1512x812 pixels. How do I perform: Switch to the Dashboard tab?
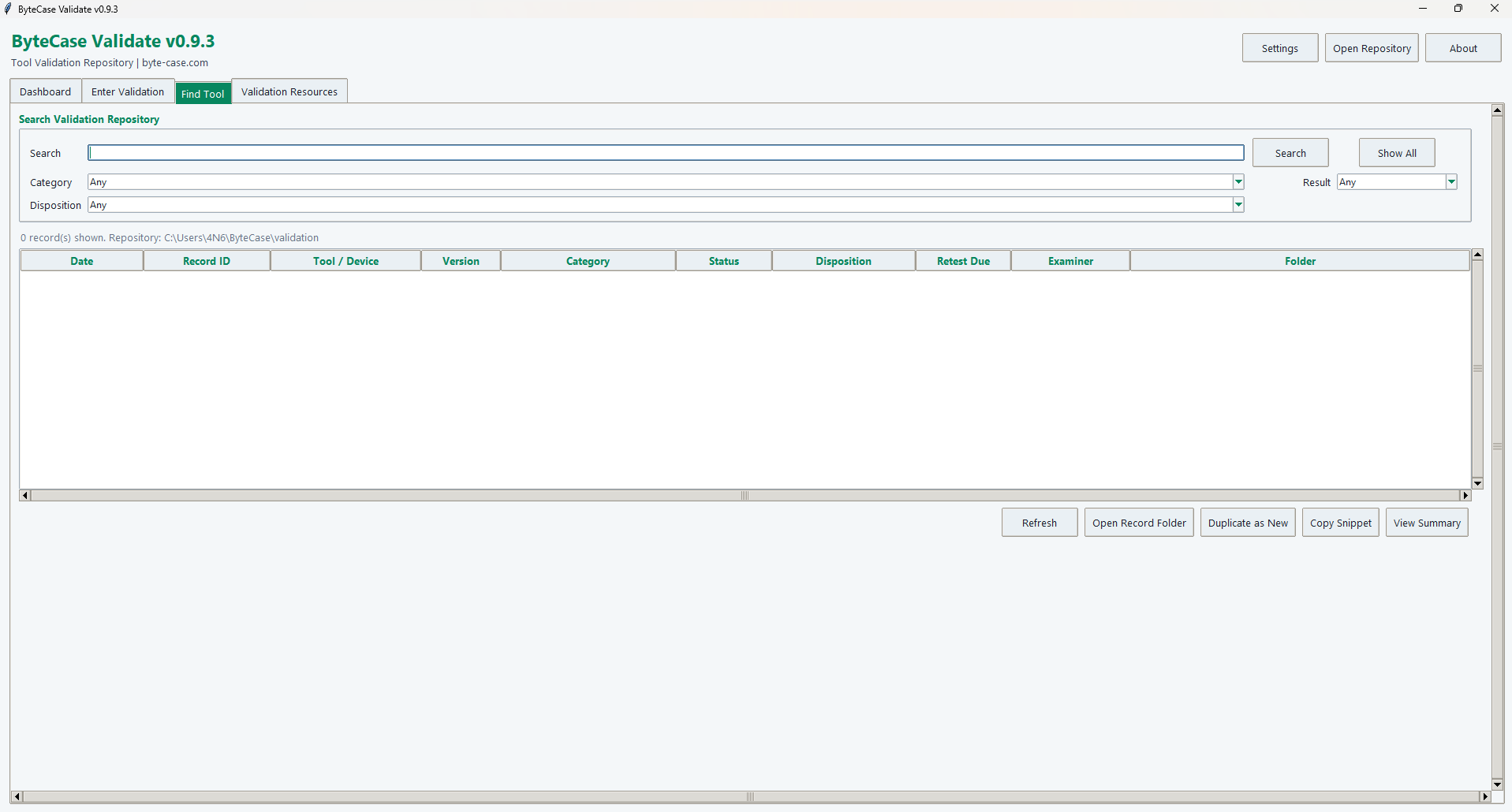(x=46, y=91)
